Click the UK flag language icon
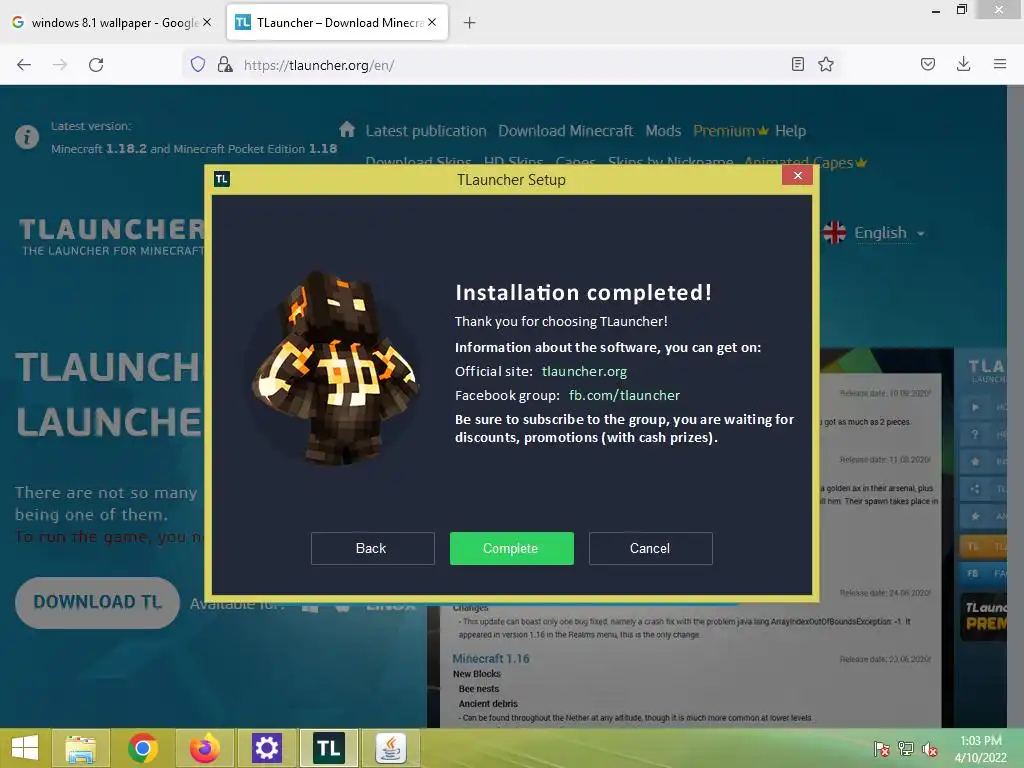Viewport: 1024px width, 768px height. coord(835,232)
